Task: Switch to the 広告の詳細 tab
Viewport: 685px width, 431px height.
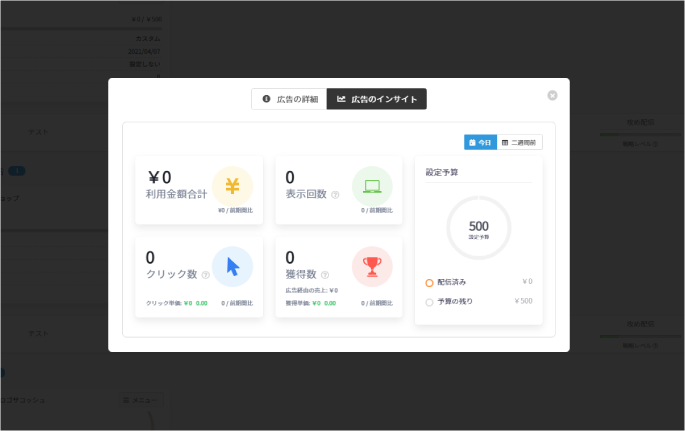Action: pyautogui.click(x=289, y=99)
